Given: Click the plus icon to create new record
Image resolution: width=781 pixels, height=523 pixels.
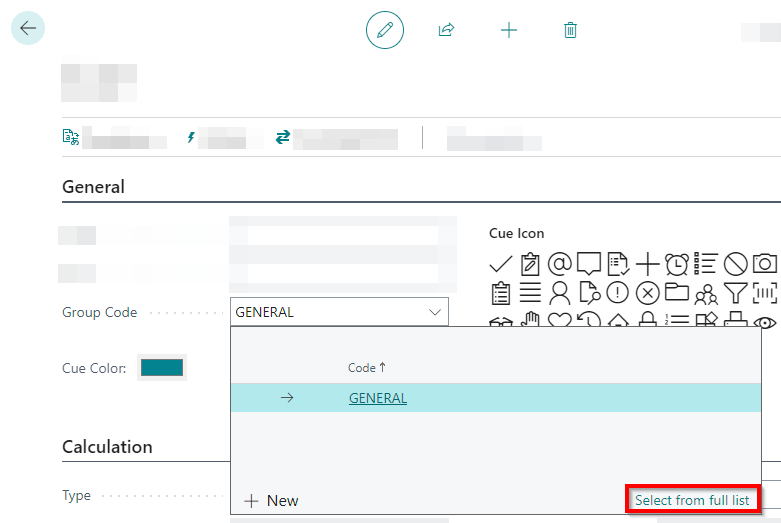Looking at the screenshot, I should click(x=508, y=30).
